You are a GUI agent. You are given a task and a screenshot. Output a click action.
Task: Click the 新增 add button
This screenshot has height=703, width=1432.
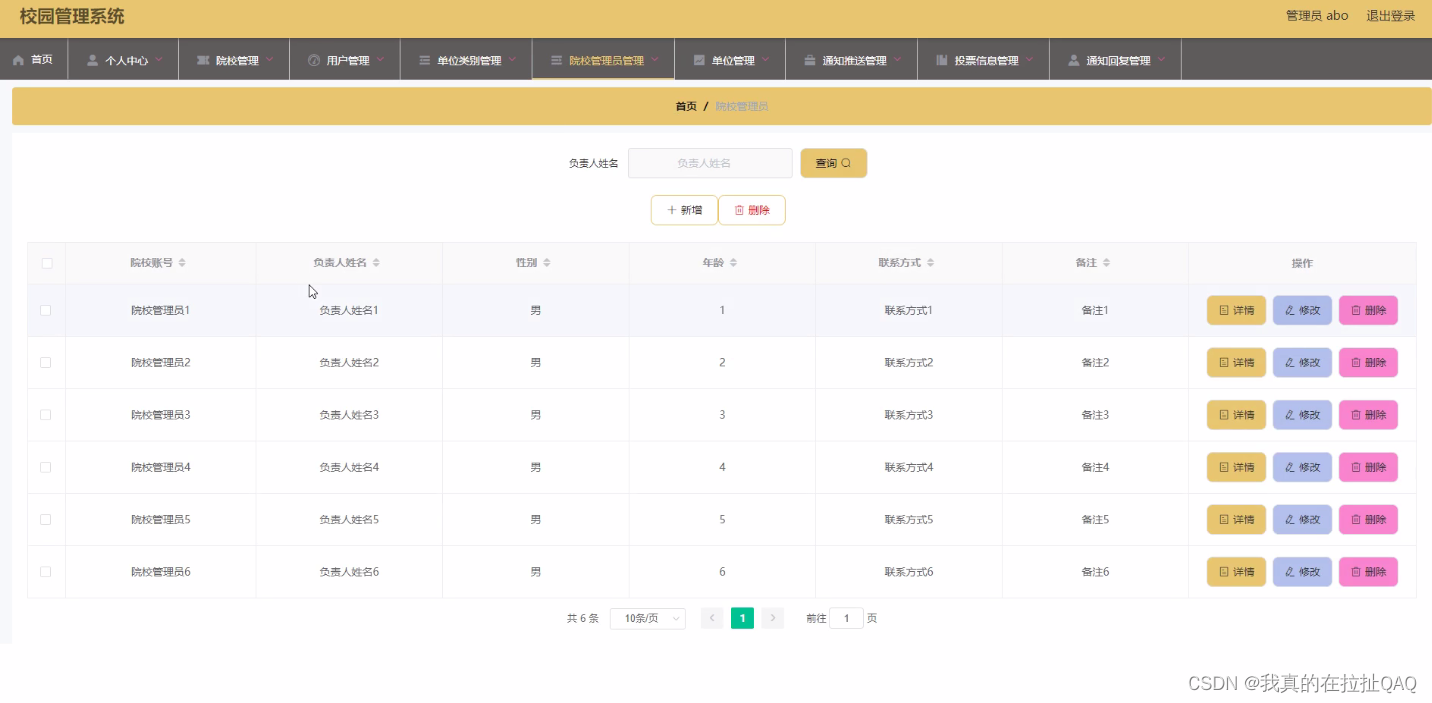[684, 210]
